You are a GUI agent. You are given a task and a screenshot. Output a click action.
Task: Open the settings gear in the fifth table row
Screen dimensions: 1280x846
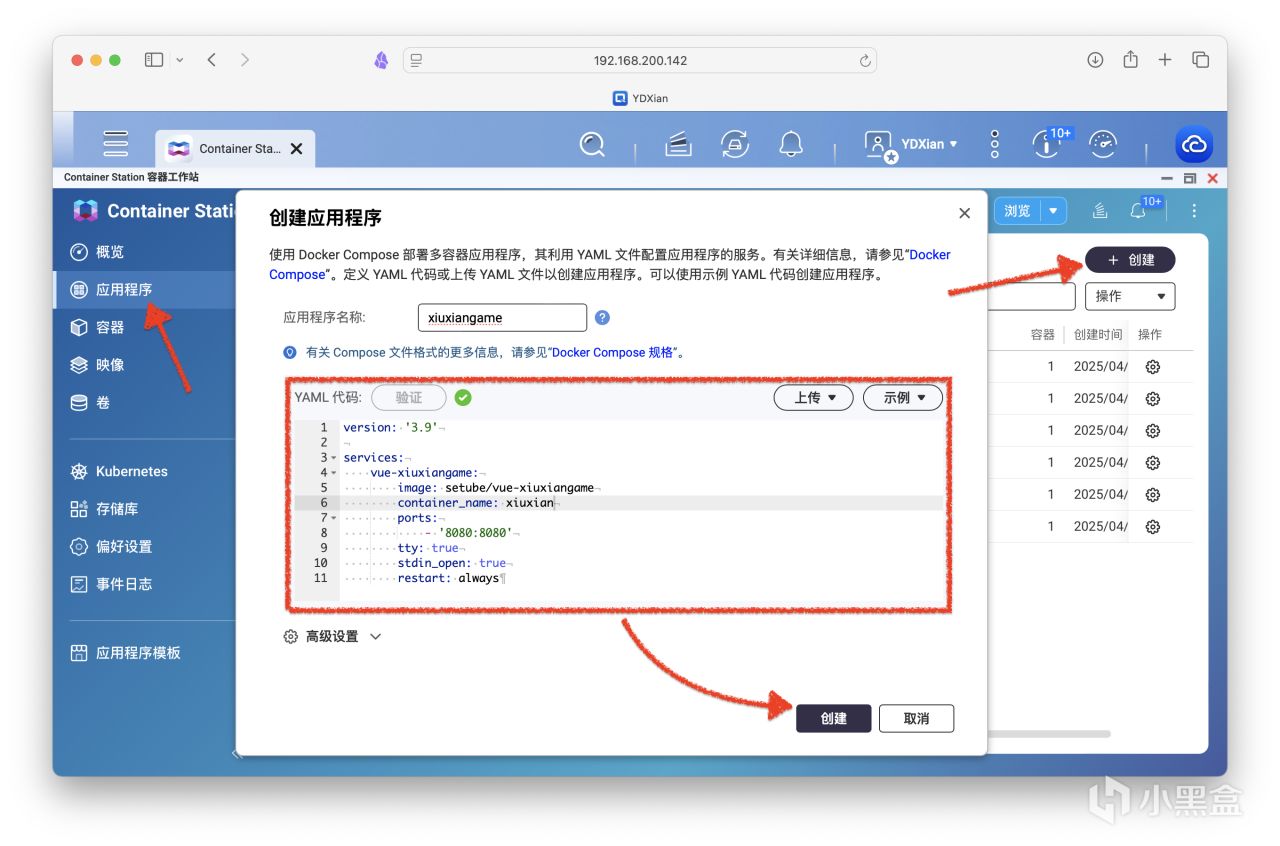(1152, 494)
